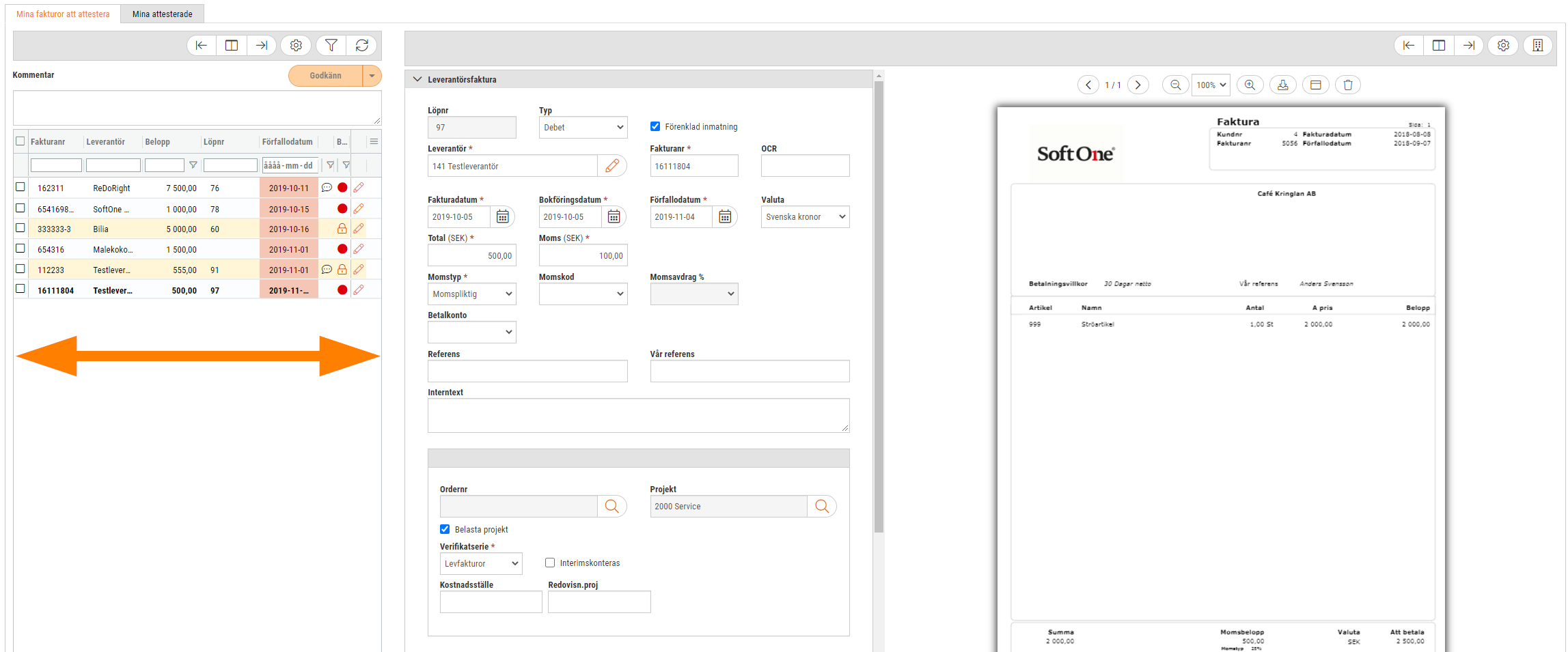Image resolution: width=1568 pixels, height=652 pixels.
Task: Edit supplier with pencil next to Leverantör
Action: [x=612, y=166]
